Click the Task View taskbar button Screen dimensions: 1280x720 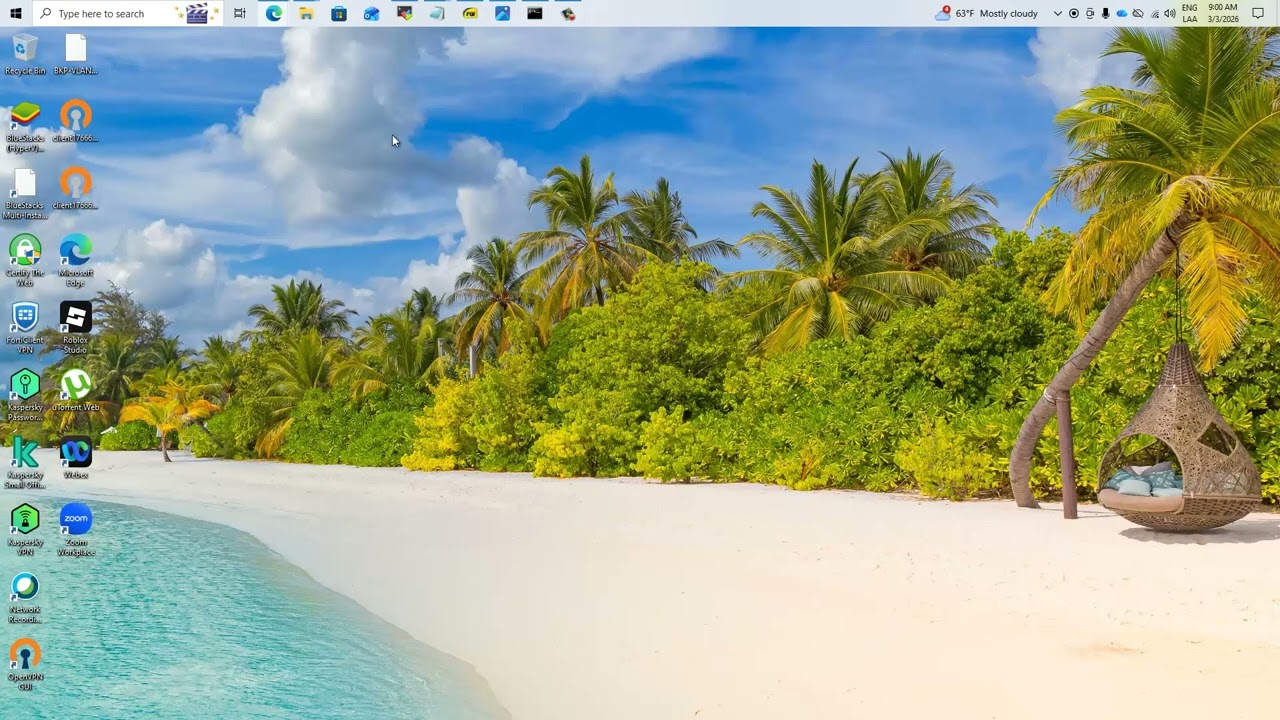click(240, 13)
